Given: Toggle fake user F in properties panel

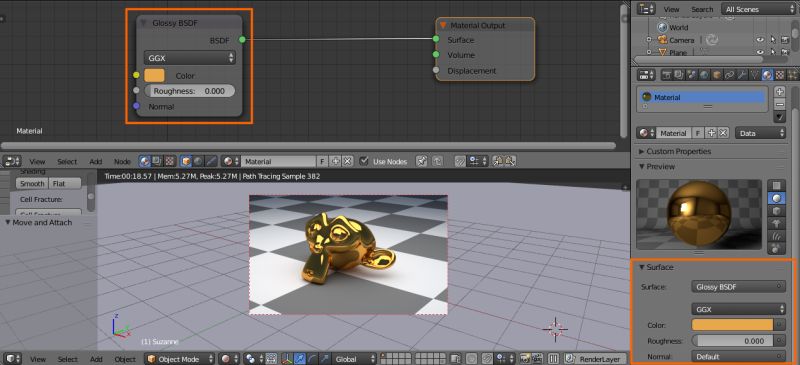Looking at the screenshot, I should 697,133.
